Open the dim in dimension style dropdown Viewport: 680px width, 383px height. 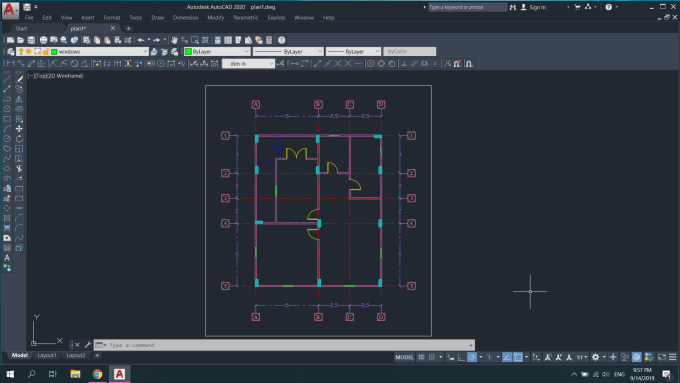248,64
